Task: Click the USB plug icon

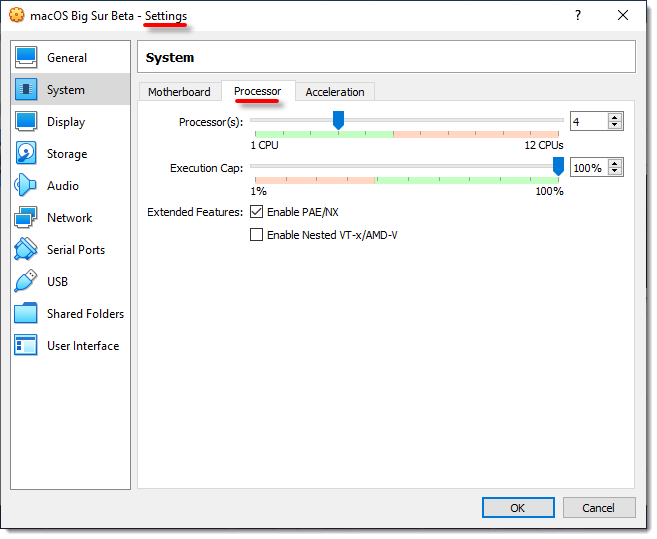Action: pyautogui.click(x=26, y=281)
